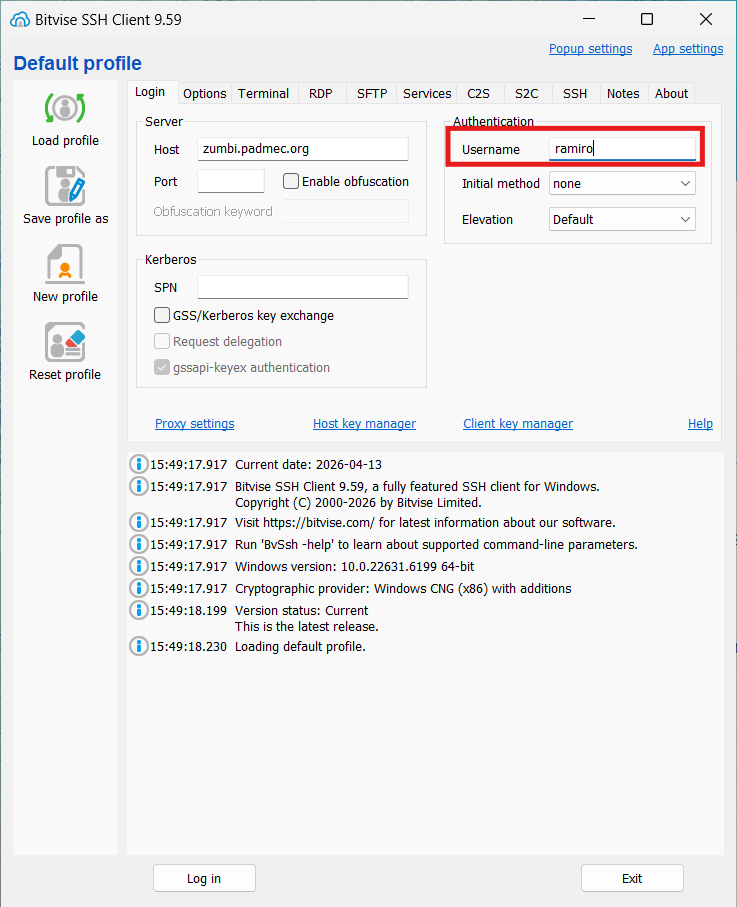Image resolution: width=737 pixels, height=907 pixels.
Task: Open Host key manager link
Action: 364,423
